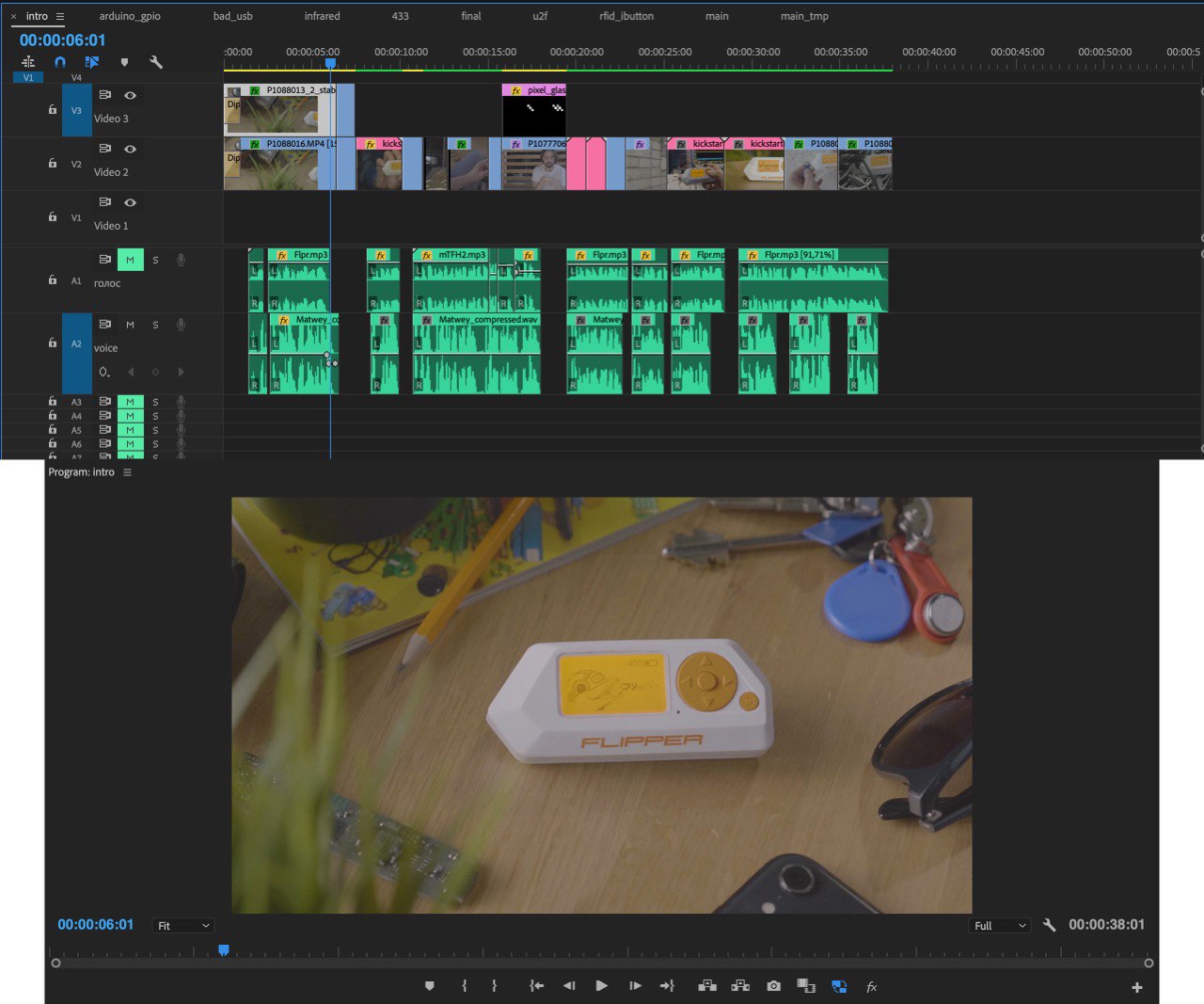Open the infrared sequence tab
1204x1004 pixels.
[322, 16]
